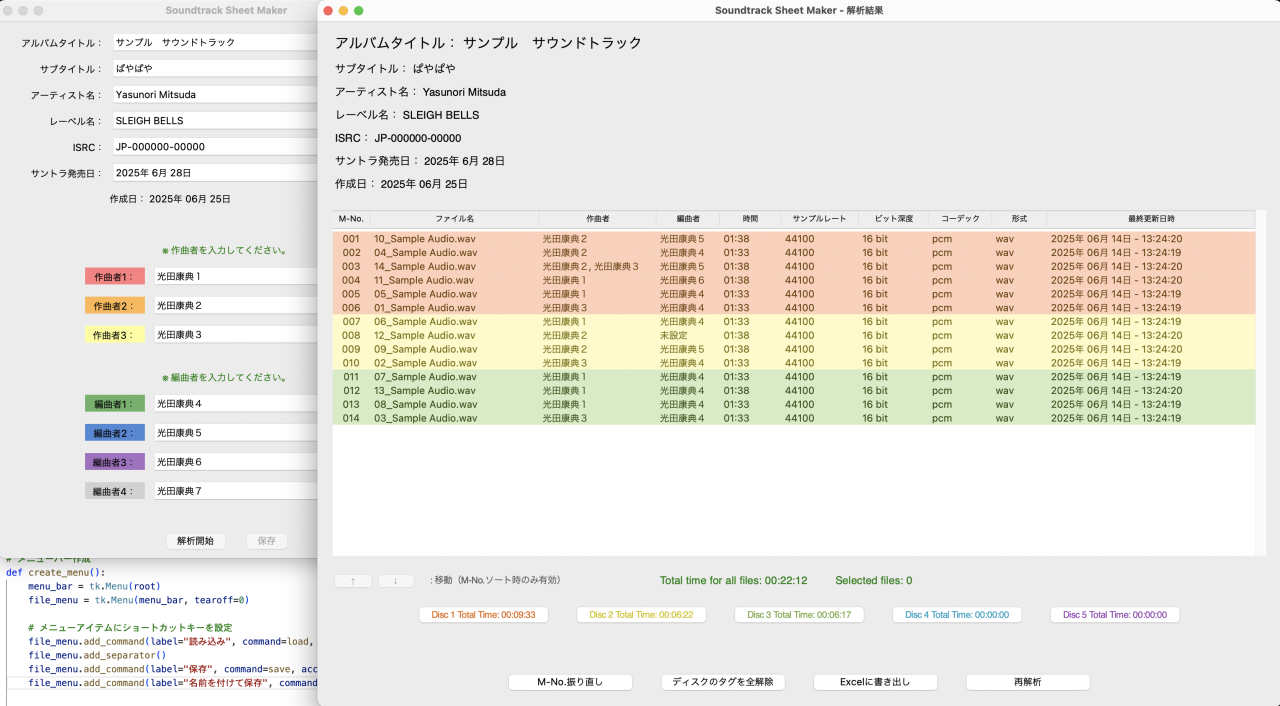Screen dimensions: 1280x706
Task: Click the move-down arrow button
Action: coord(396,581)
